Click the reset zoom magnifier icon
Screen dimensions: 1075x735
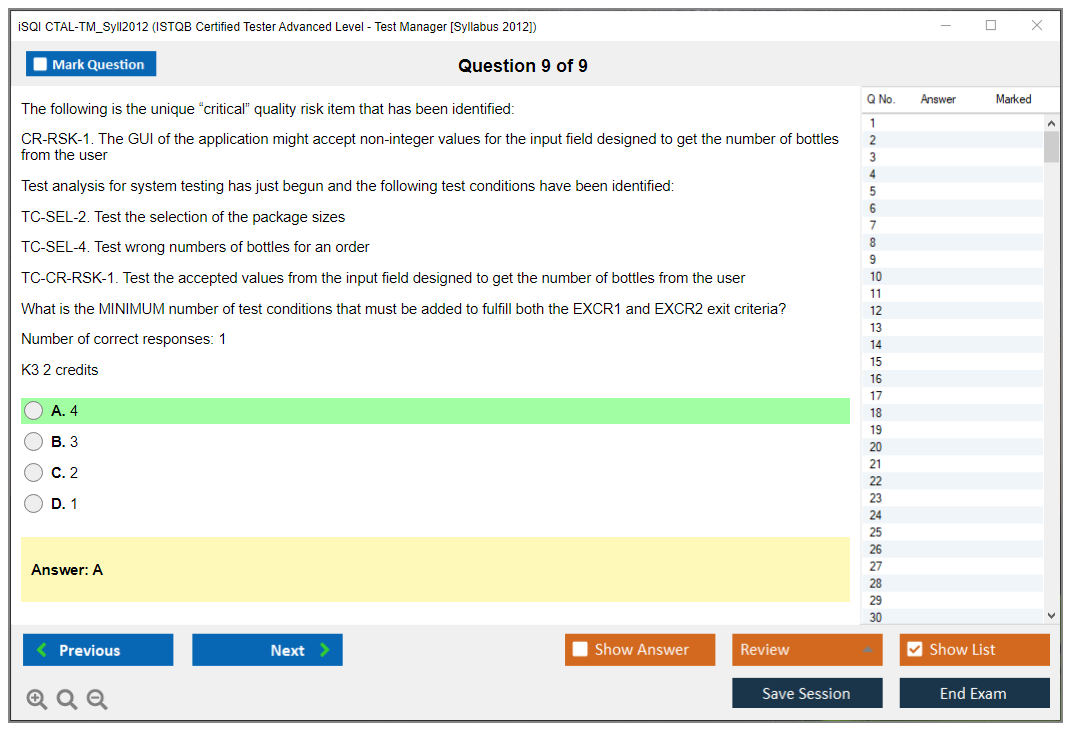tap(67, 700)
